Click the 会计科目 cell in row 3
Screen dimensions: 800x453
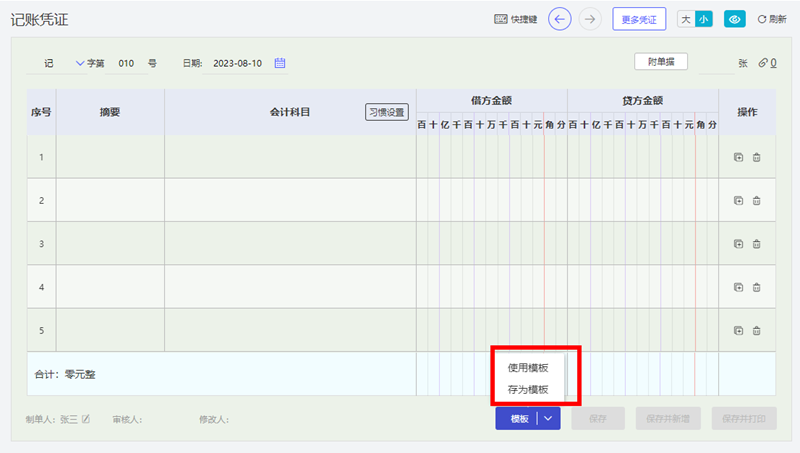pyautogui.click(x=290, y=243)
